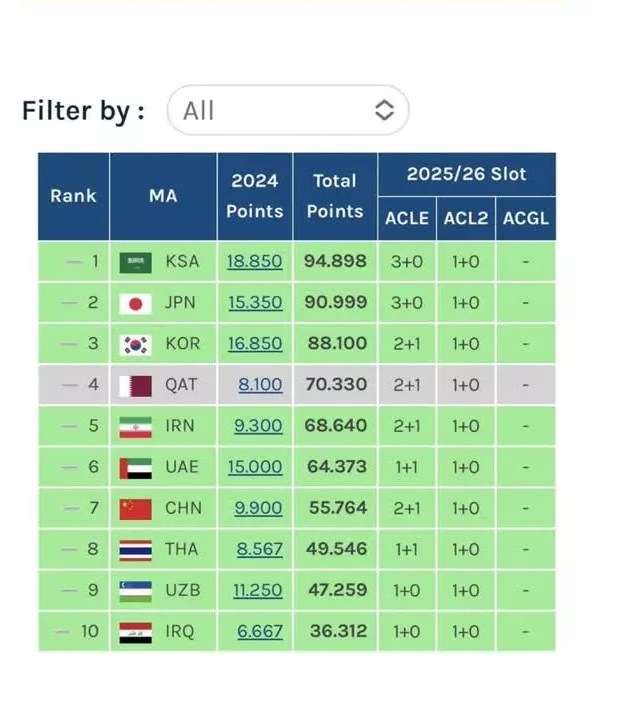Click the Saudi Arabia flag icon
The width and height of the screenshot is (636, 704).
[135, 262]
